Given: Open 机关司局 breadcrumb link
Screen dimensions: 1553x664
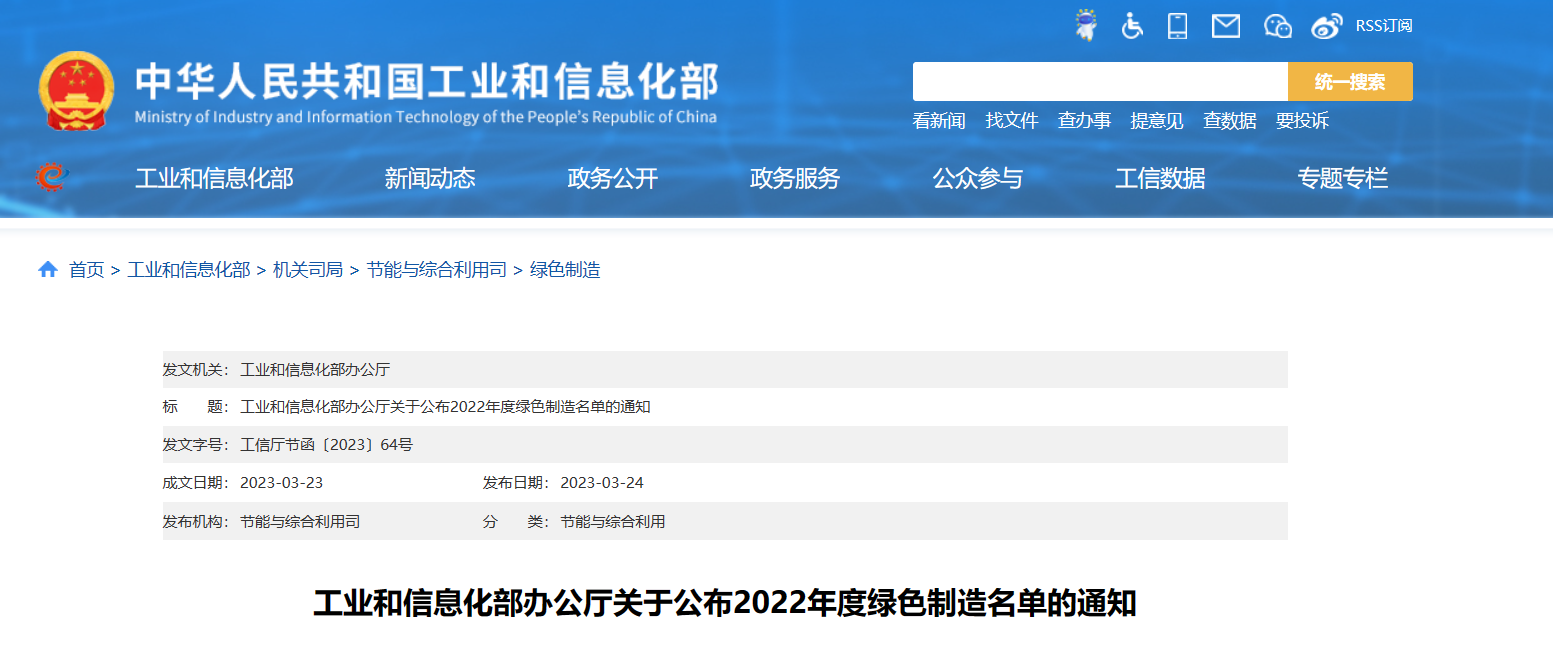Looking at the screenshot, I should (308, 270).
